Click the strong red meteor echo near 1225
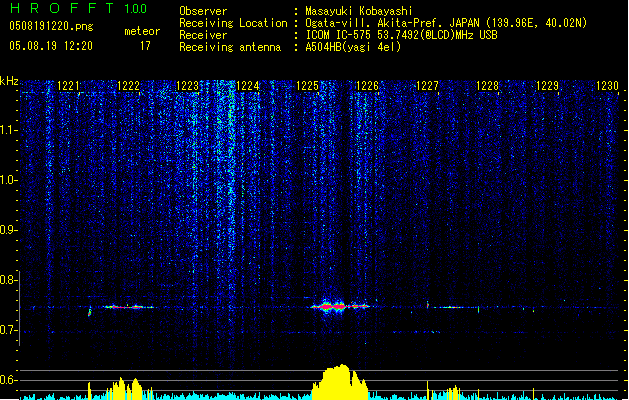The image size is (629, 400). click(339, 307)
